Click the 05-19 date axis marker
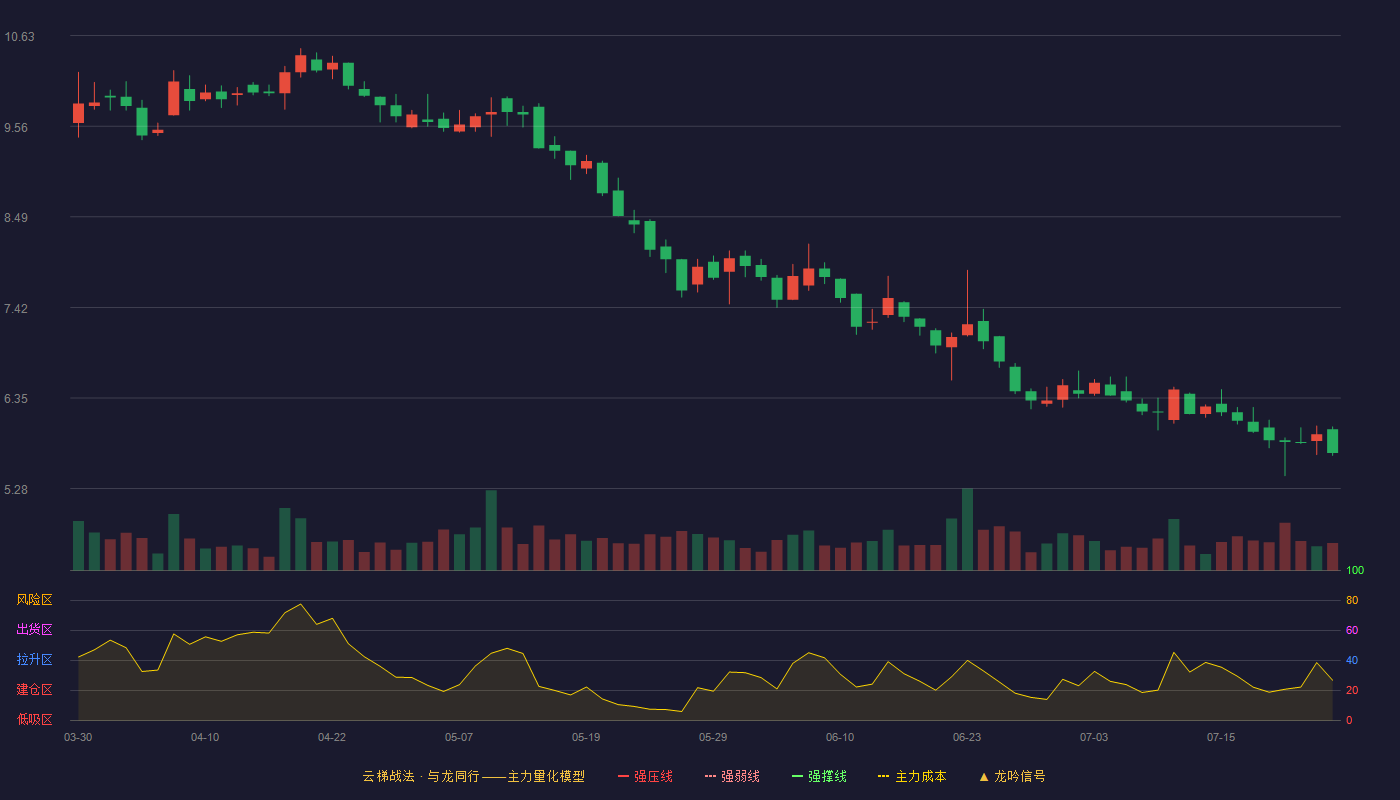Screen dimensions: 1400x800 pos(586,737)
